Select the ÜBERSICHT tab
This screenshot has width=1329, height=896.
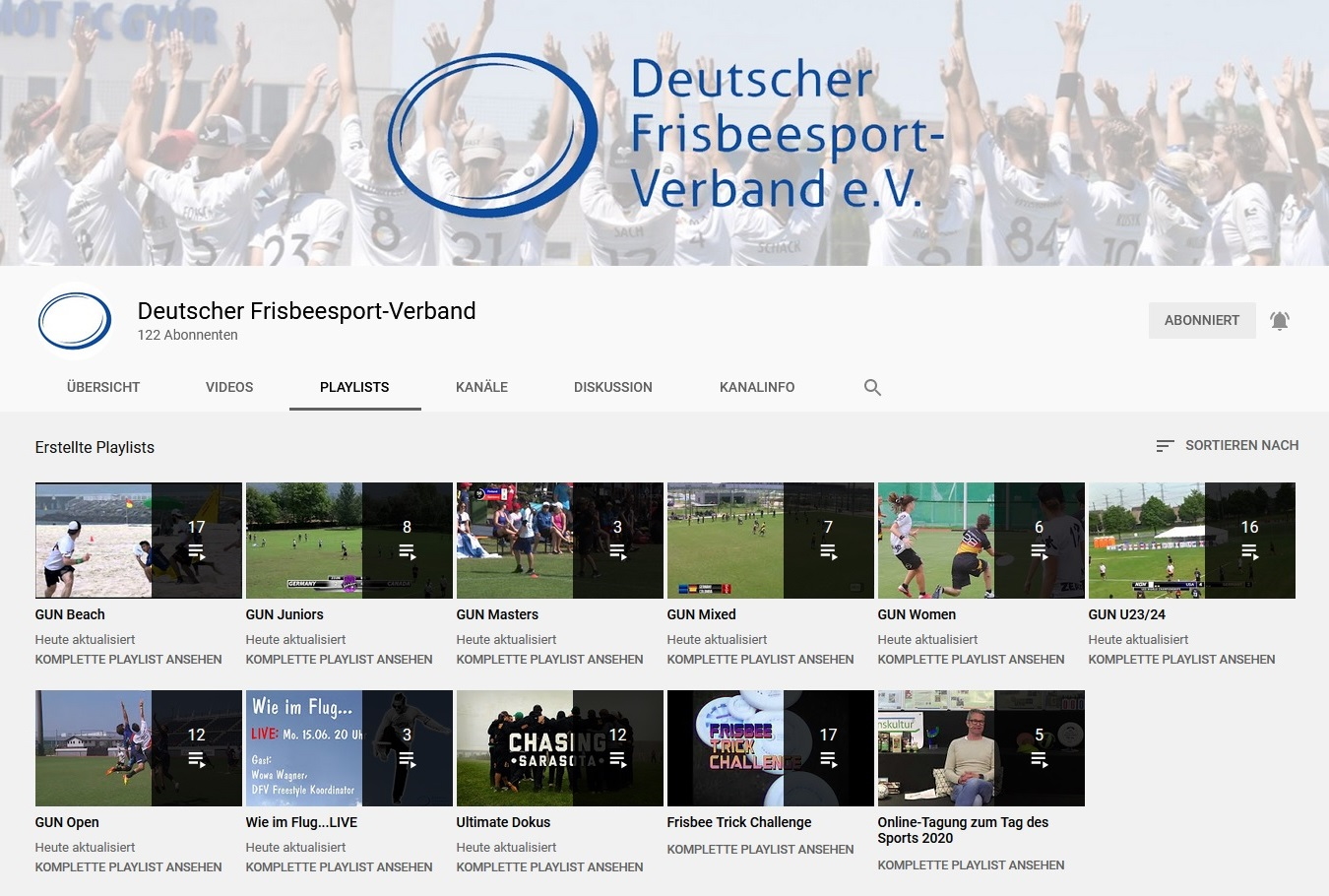(103, 387)
